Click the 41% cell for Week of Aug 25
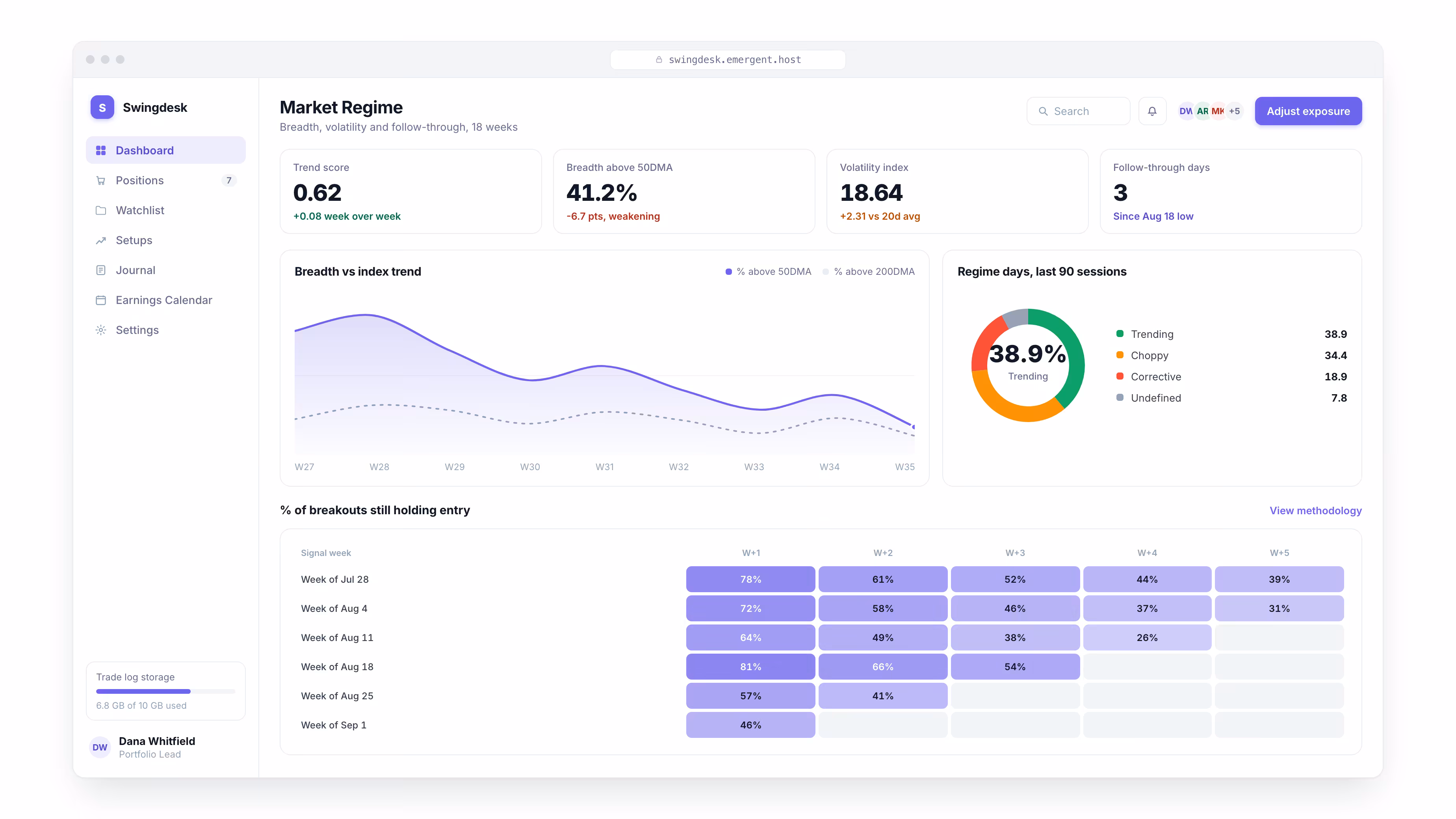Image resolution: width=1456 pixels, height=819 pixels. [883, 696]
